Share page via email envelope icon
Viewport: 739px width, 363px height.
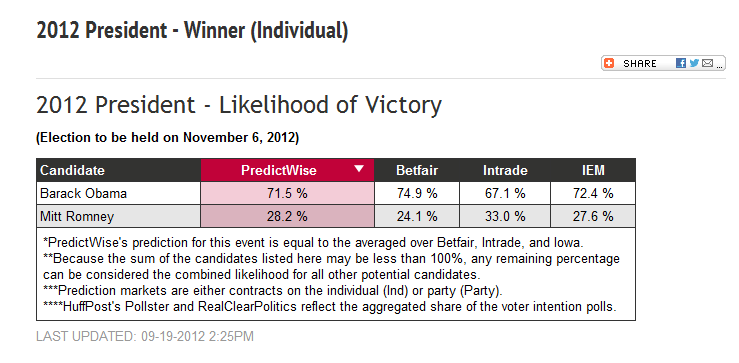coord(707,63)
